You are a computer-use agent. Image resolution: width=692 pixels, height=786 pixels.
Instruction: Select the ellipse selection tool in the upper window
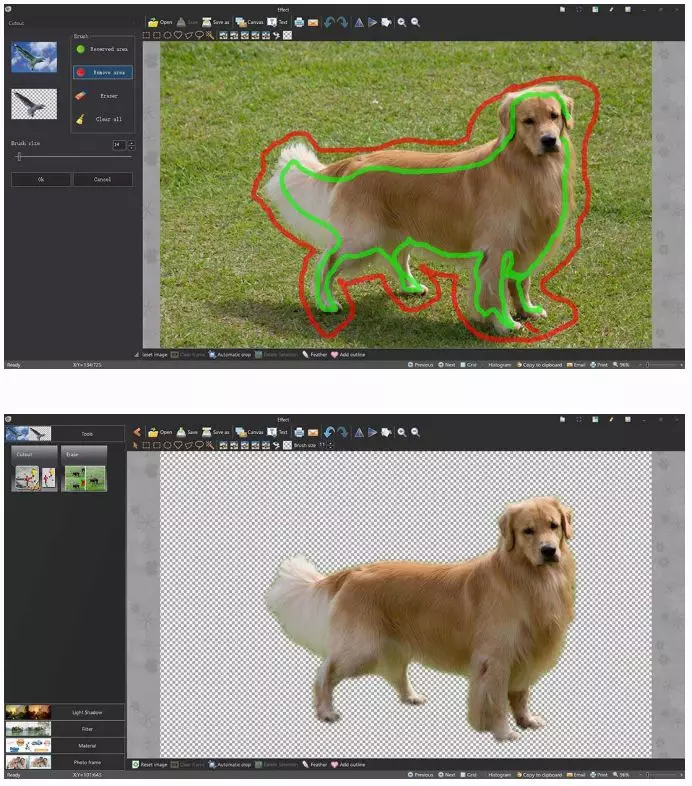coord(167,35)
